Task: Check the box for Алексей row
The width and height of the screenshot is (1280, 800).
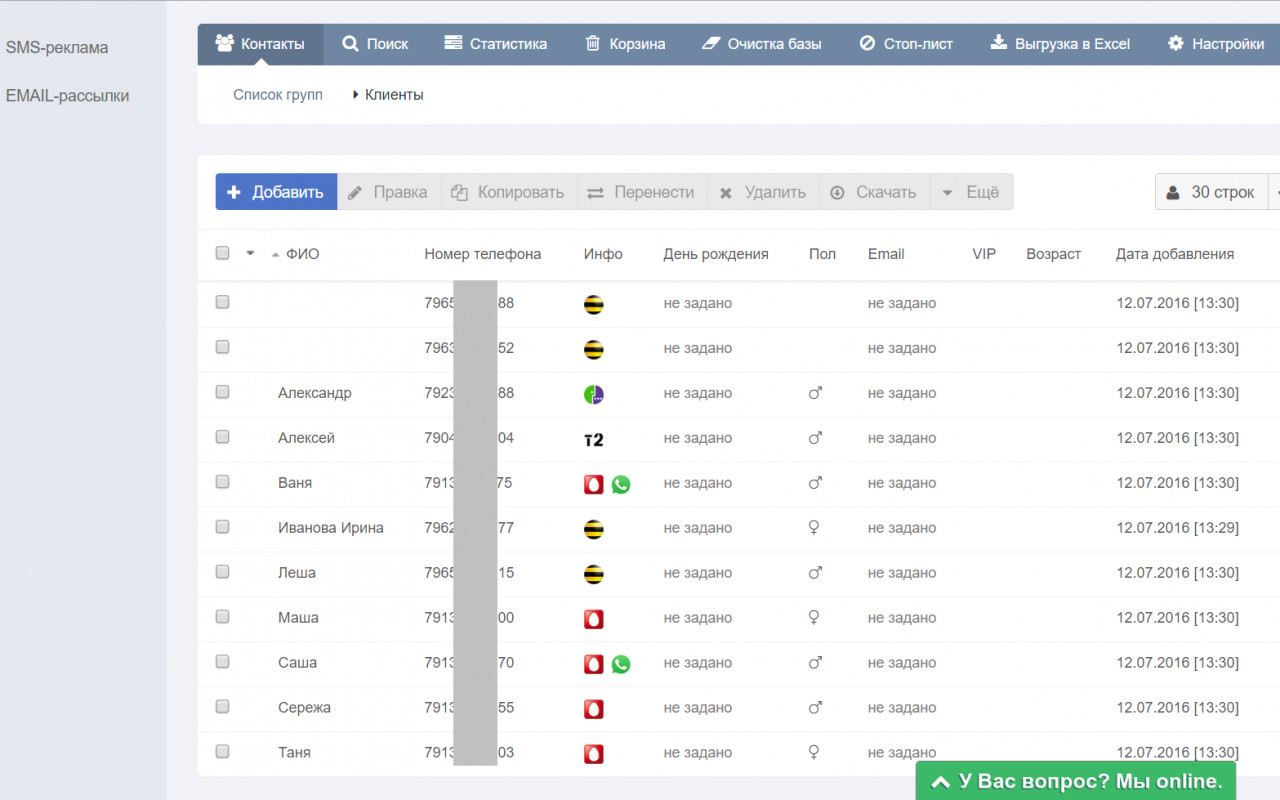Action: 222,437
